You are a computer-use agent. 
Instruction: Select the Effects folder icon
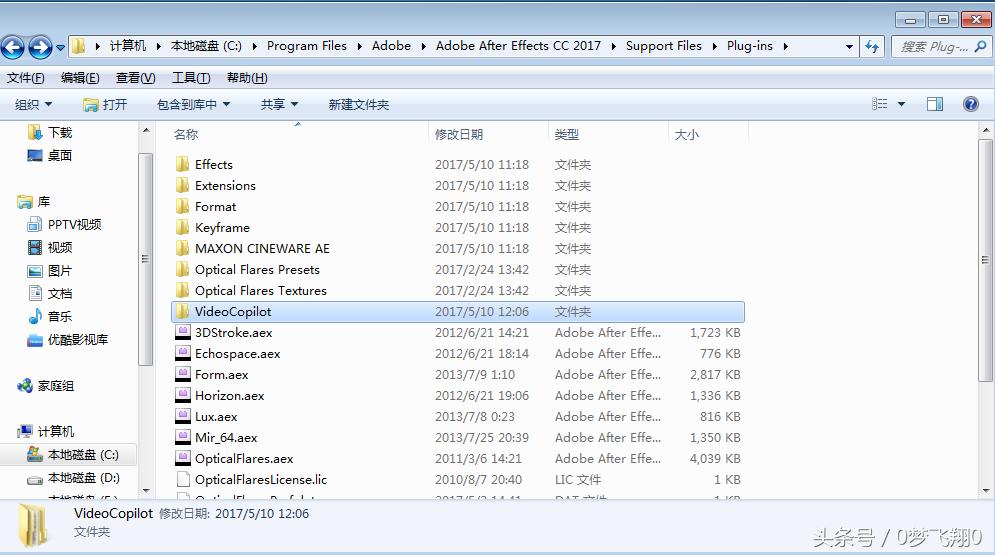[x=183, y=164]
